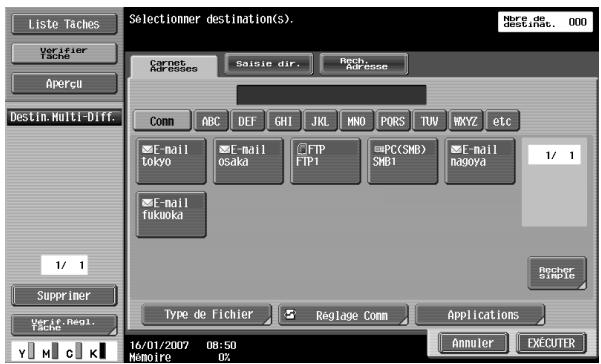Tap the Annuler cancel button
Screen dimensions: 601x364
click(473, 343)
